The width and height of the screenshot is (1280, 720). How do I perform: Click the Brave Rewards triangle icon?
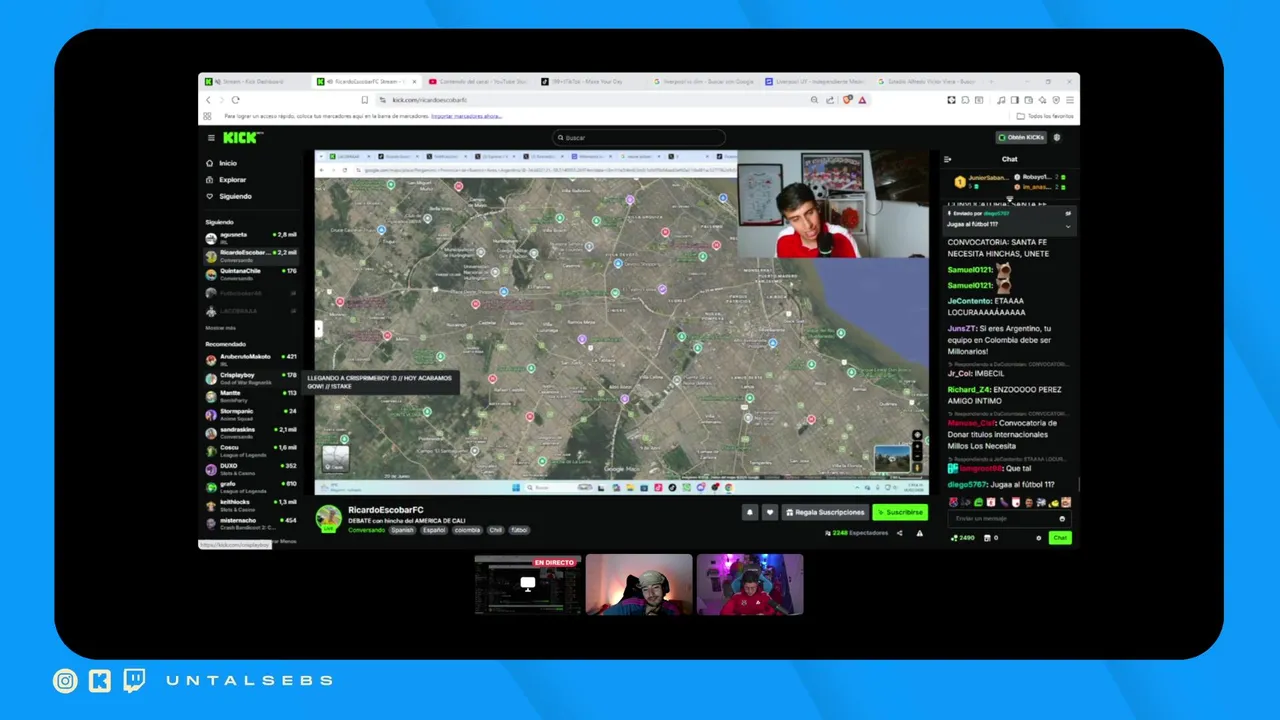[862, 100]
